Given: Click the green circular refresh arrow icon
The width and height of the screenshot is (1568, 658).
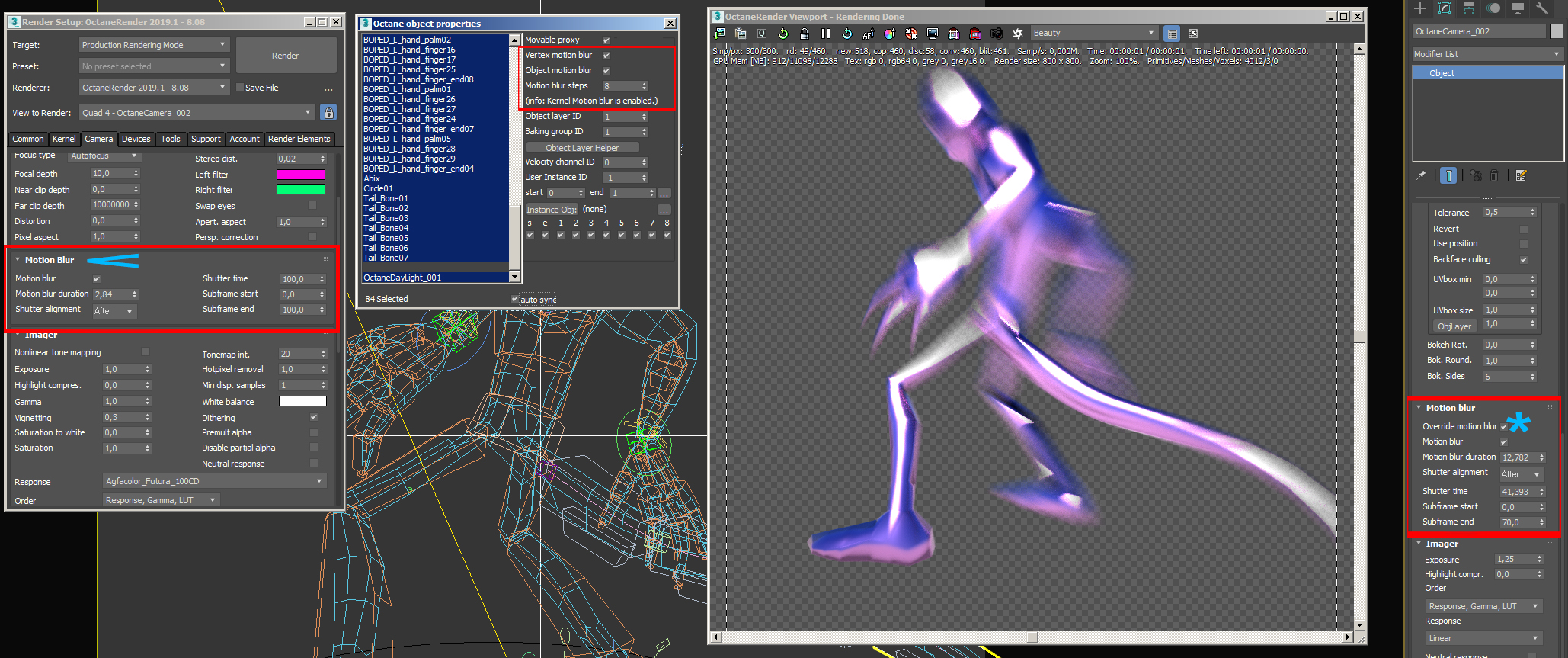Looking at the screenshot, I should (x=782, y=34).
